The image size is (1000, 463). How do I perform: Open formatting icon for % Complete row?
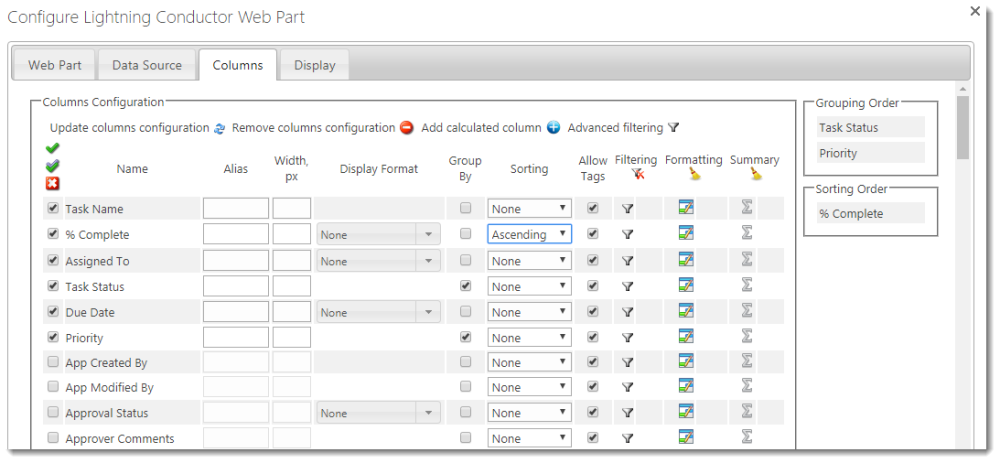point(686,234)
